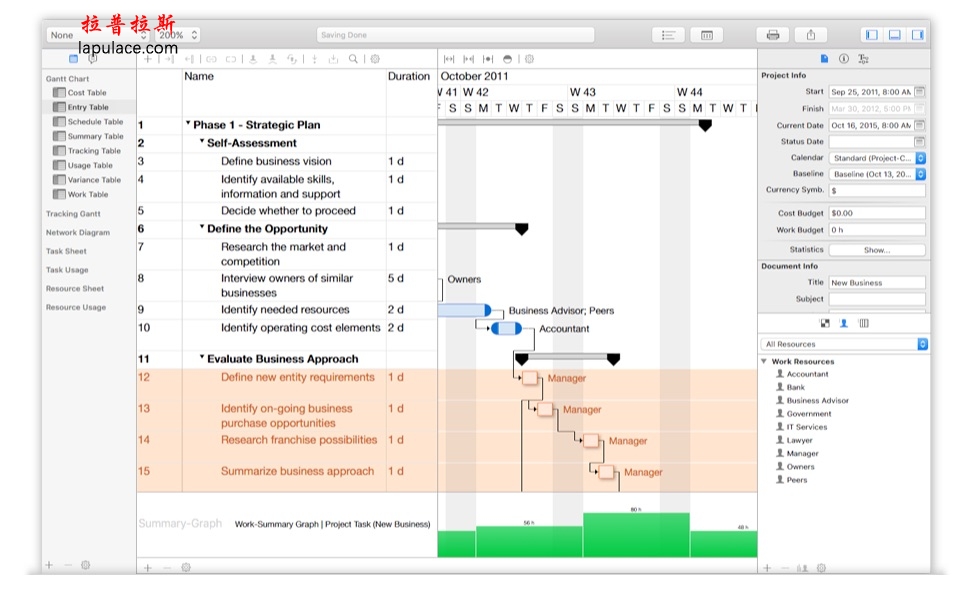Select the Accountant resource in list
This screenshot has width=973, height=615.
click(807, 374)
